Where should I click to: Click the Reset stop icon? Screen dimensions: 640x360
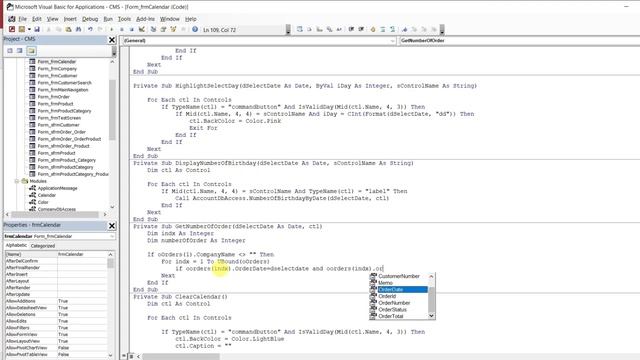coord(131,29)
